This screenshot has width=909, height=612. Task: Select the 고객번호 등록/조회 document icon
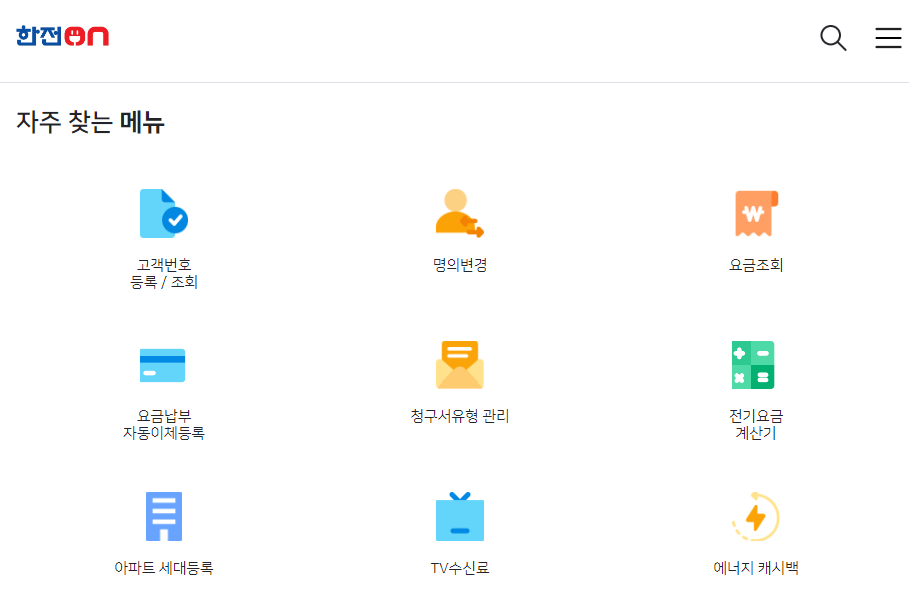pos(163,213)
